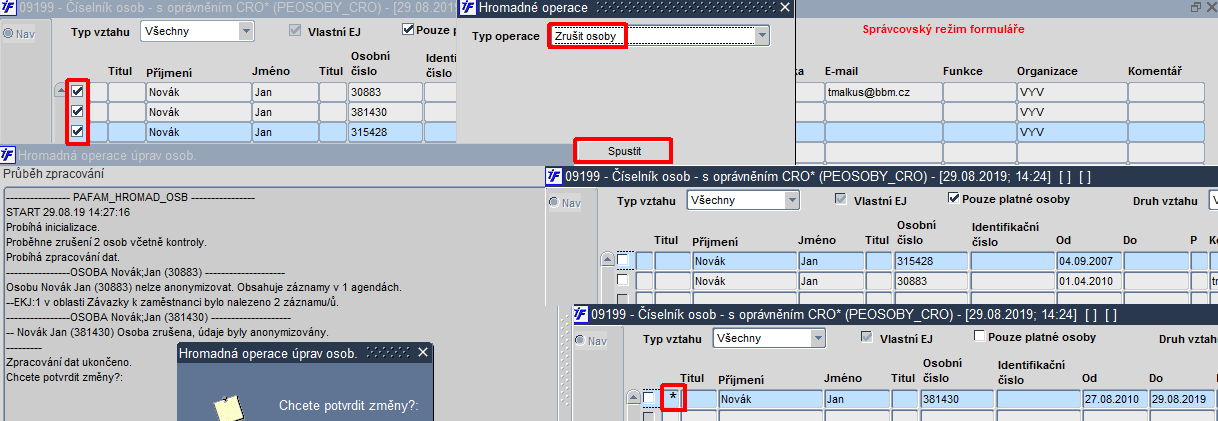Open the Typ vztahu dropdown in the bottom window
This screenshot has width=1218, height=421.
pyautogui.click(x=820, y=338)
